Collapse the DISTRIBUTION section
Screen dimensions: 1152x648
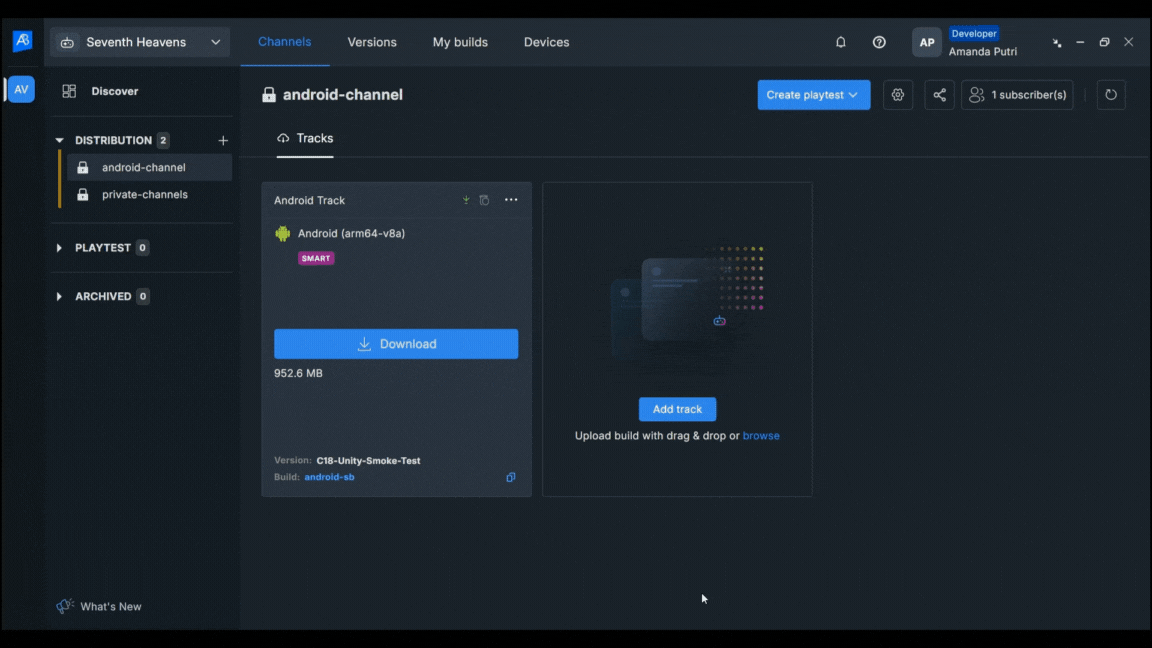click(59, 141)
